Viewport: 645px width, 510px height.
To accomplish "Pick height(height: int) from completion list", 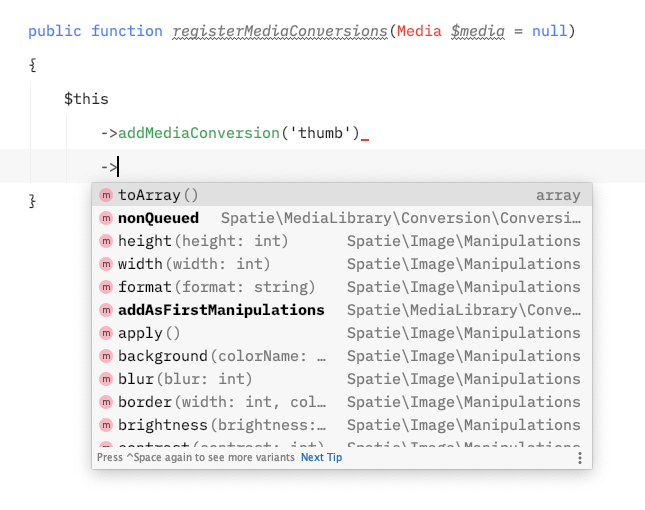I will [342, 241].
